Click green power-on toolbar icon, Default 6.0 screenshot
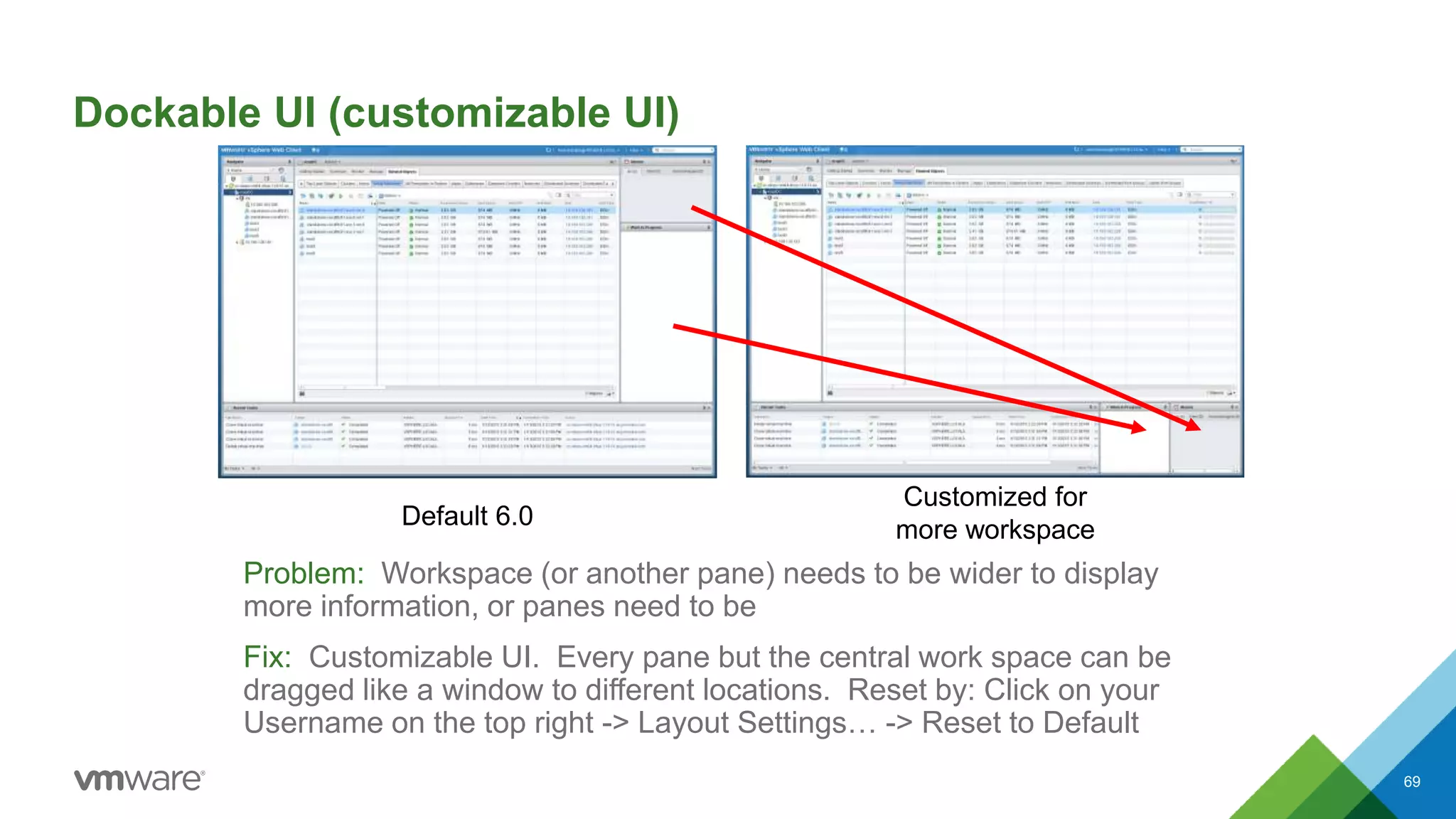The height and width of the screenshot is (819, 1456). click(341, 196)
